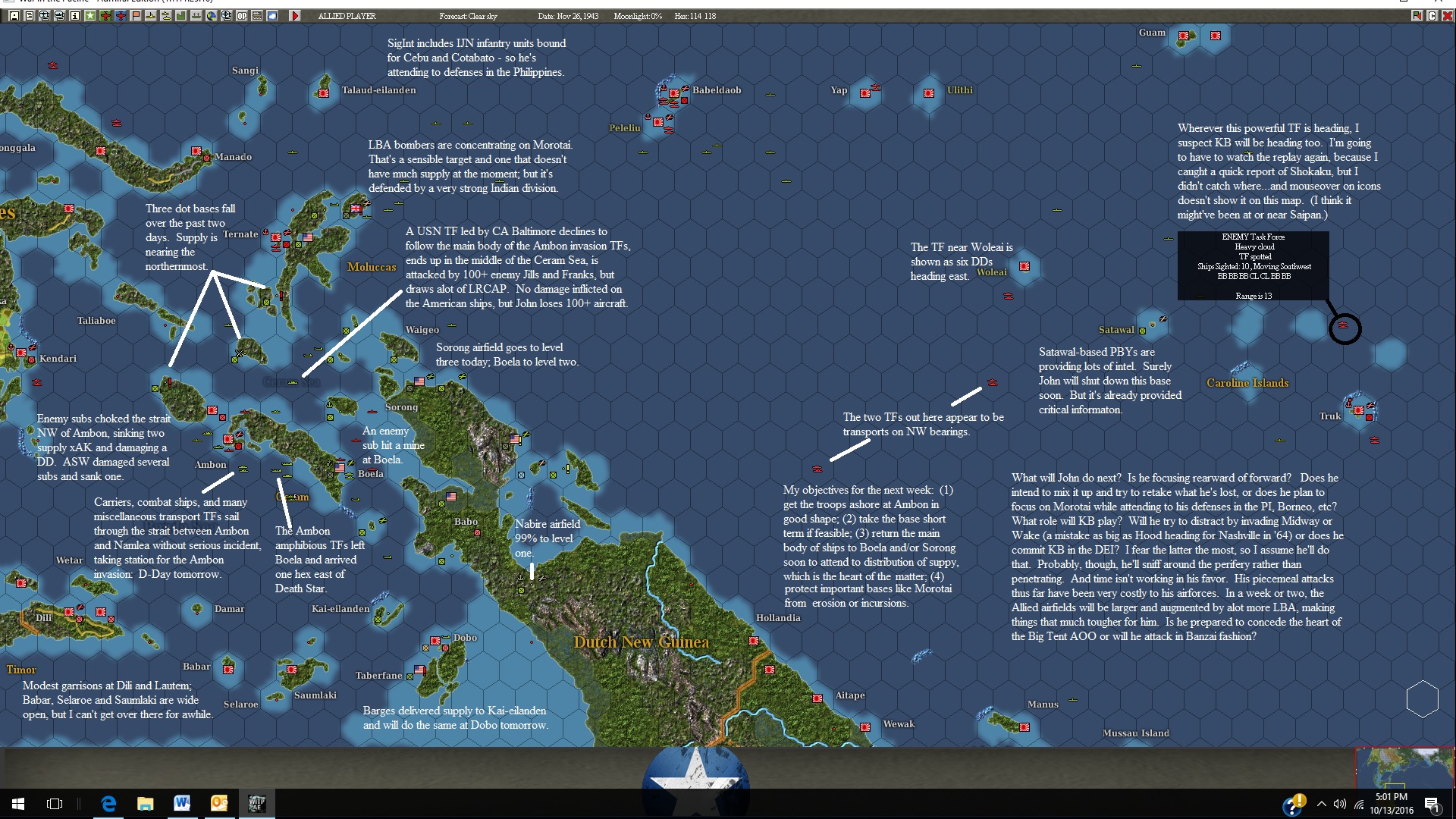Viewport: 1456px width, 819px height.
Task: Click the Moluccas map label
Action: 372,267
